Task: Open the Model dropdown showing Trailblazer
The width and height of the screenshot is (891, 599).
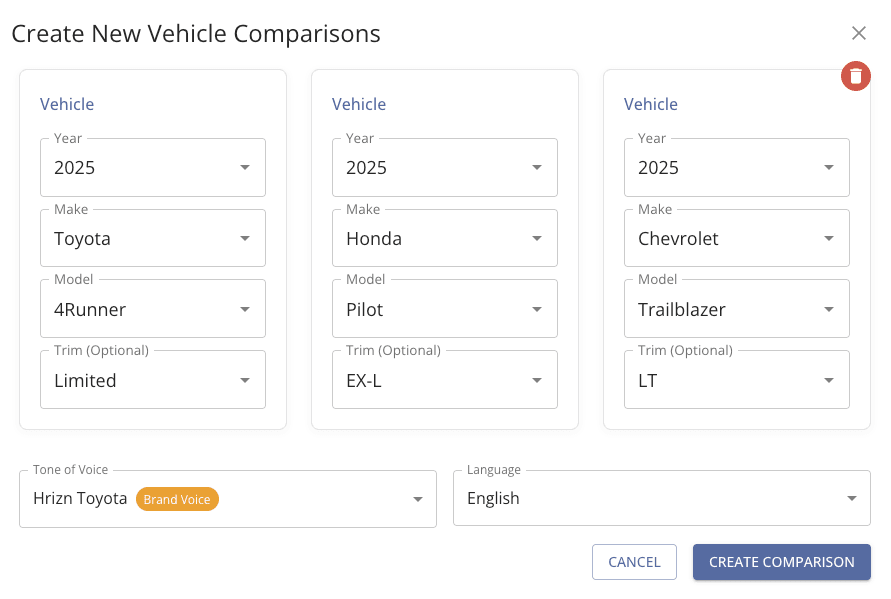Action: (x=737, y=310)
